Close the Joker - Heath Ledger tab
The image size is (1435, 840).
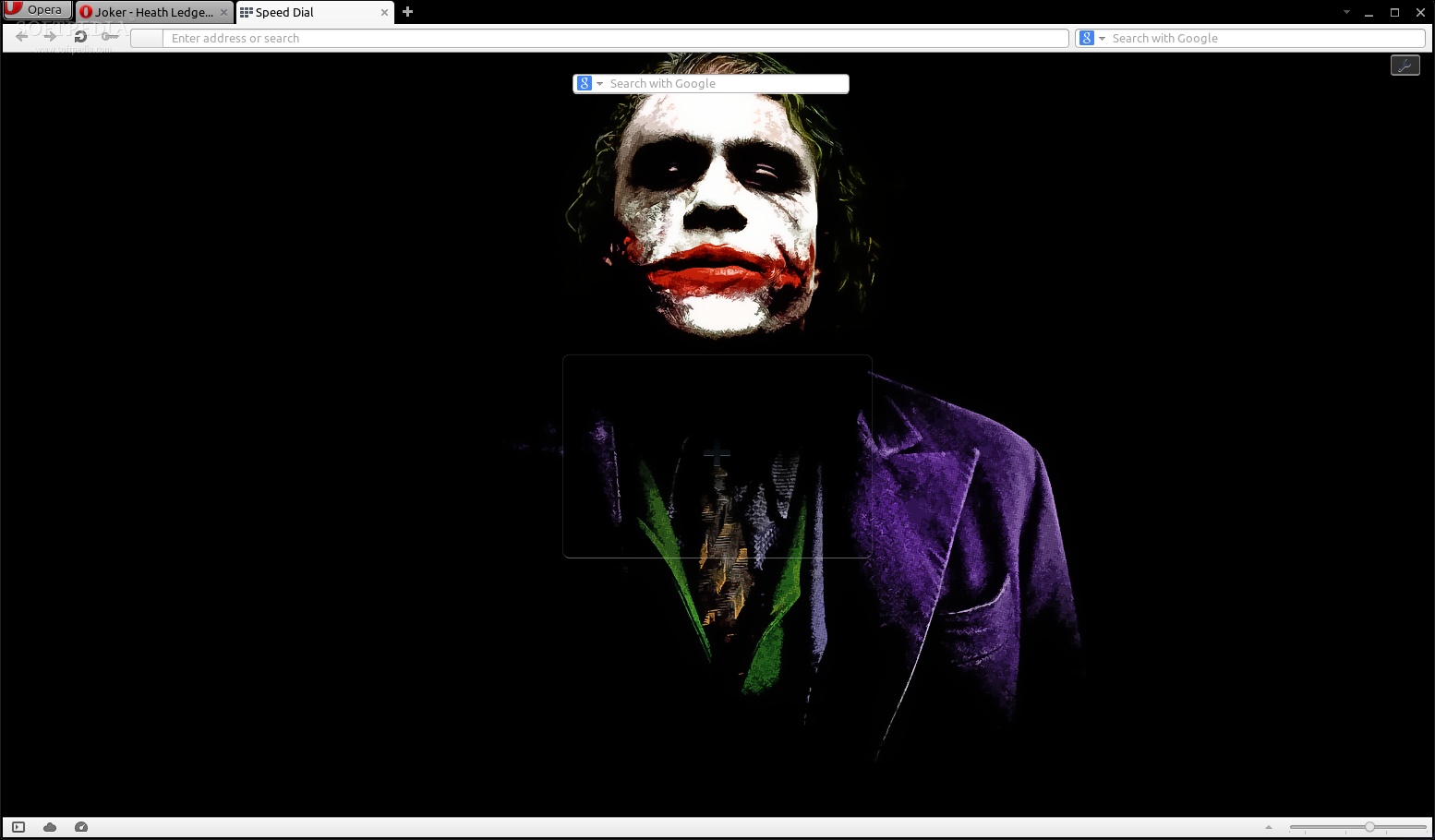click(x=223, y=13)
